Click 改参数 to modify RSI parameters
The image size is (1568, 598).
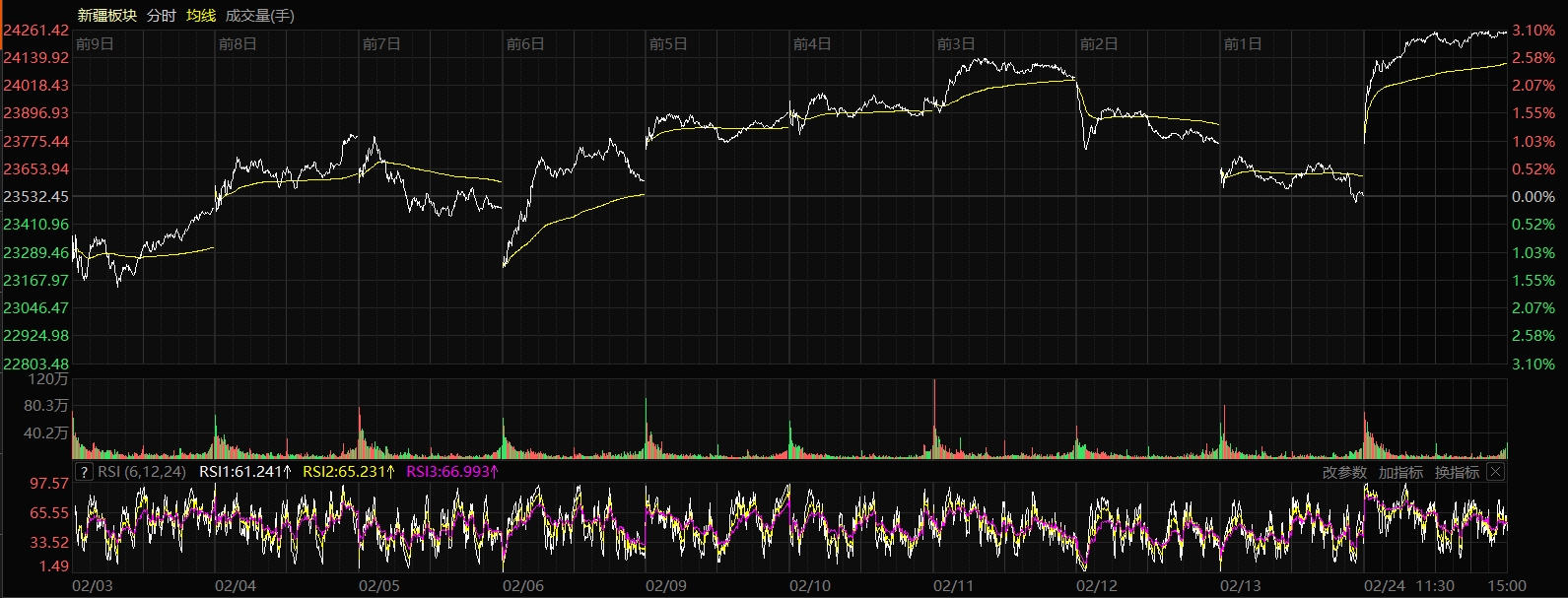pyautogui.click(x=1344, y=473)
